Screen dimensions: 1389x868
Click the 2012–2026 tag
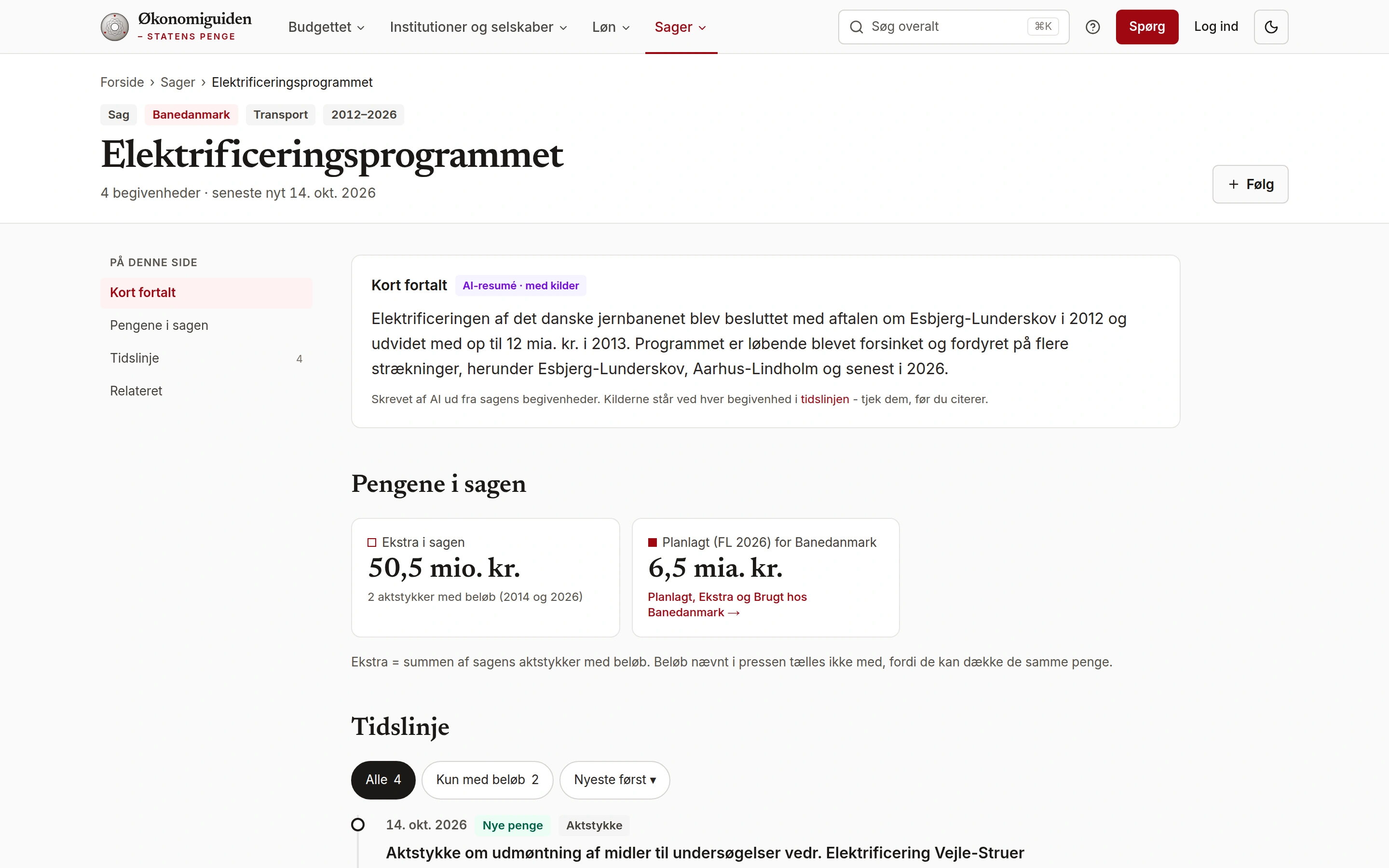(364, 114)
